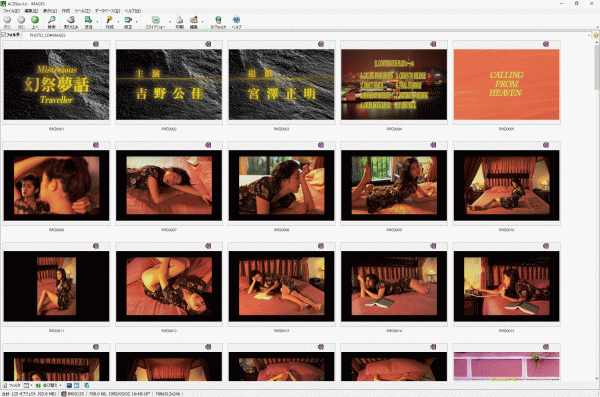Open the Search (検索) tool
Screen dimensions: 600x397
point(52,20)
